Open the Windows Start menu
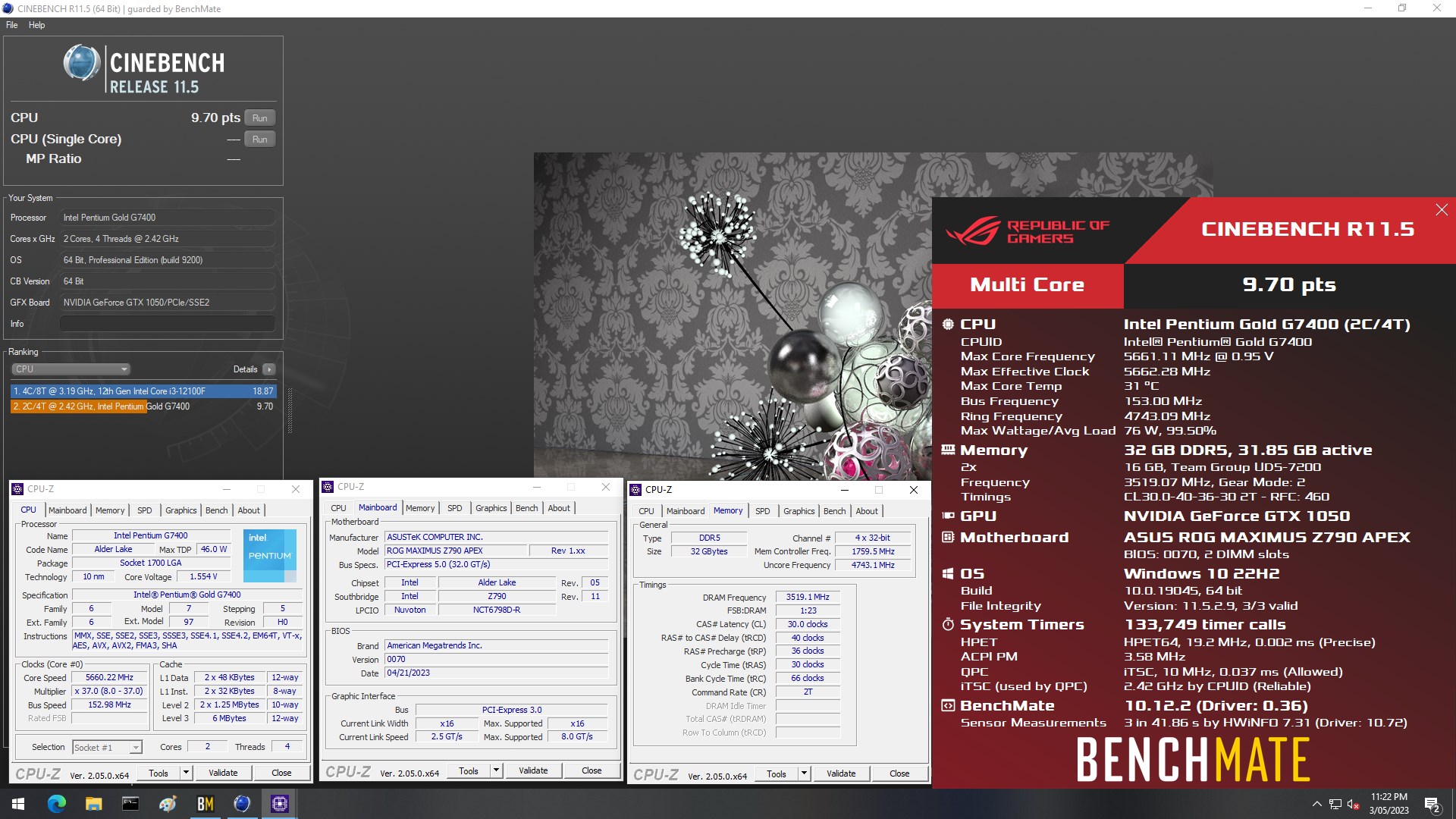The height and width of the screenshot is (819, 1456). (18, 804)
